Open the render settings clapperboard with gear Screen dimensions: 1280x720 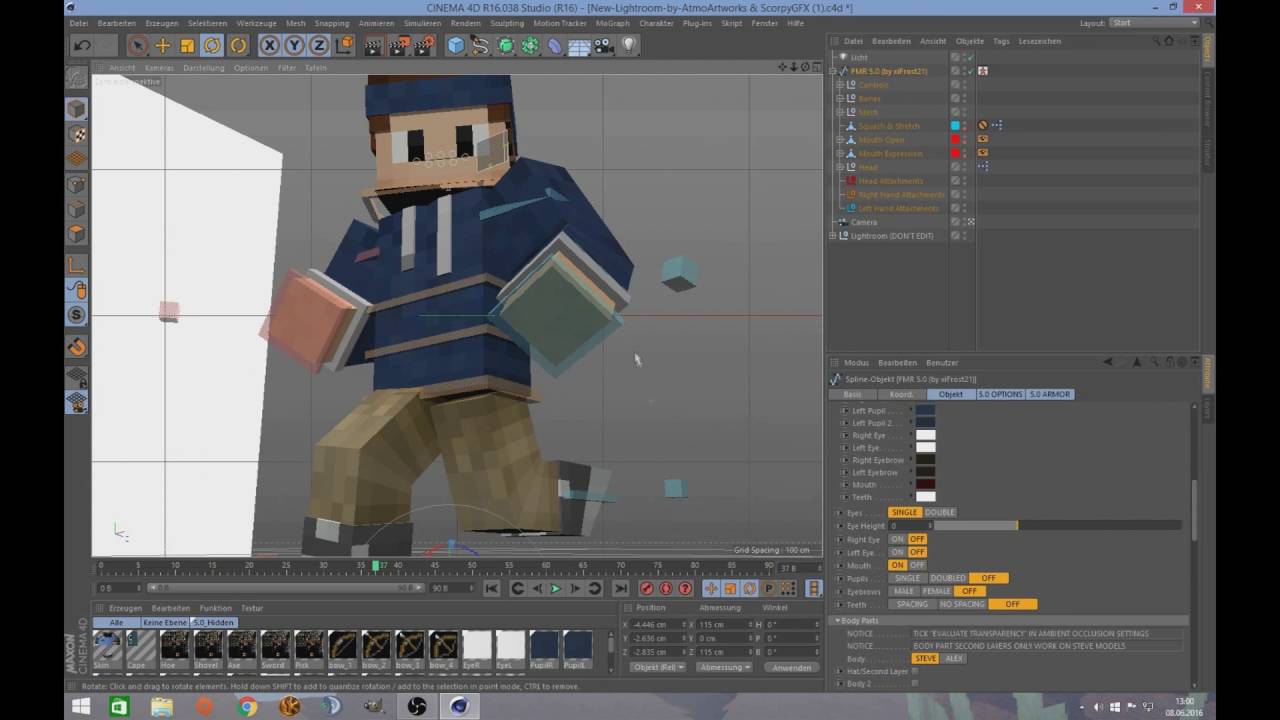click(424, 45)
